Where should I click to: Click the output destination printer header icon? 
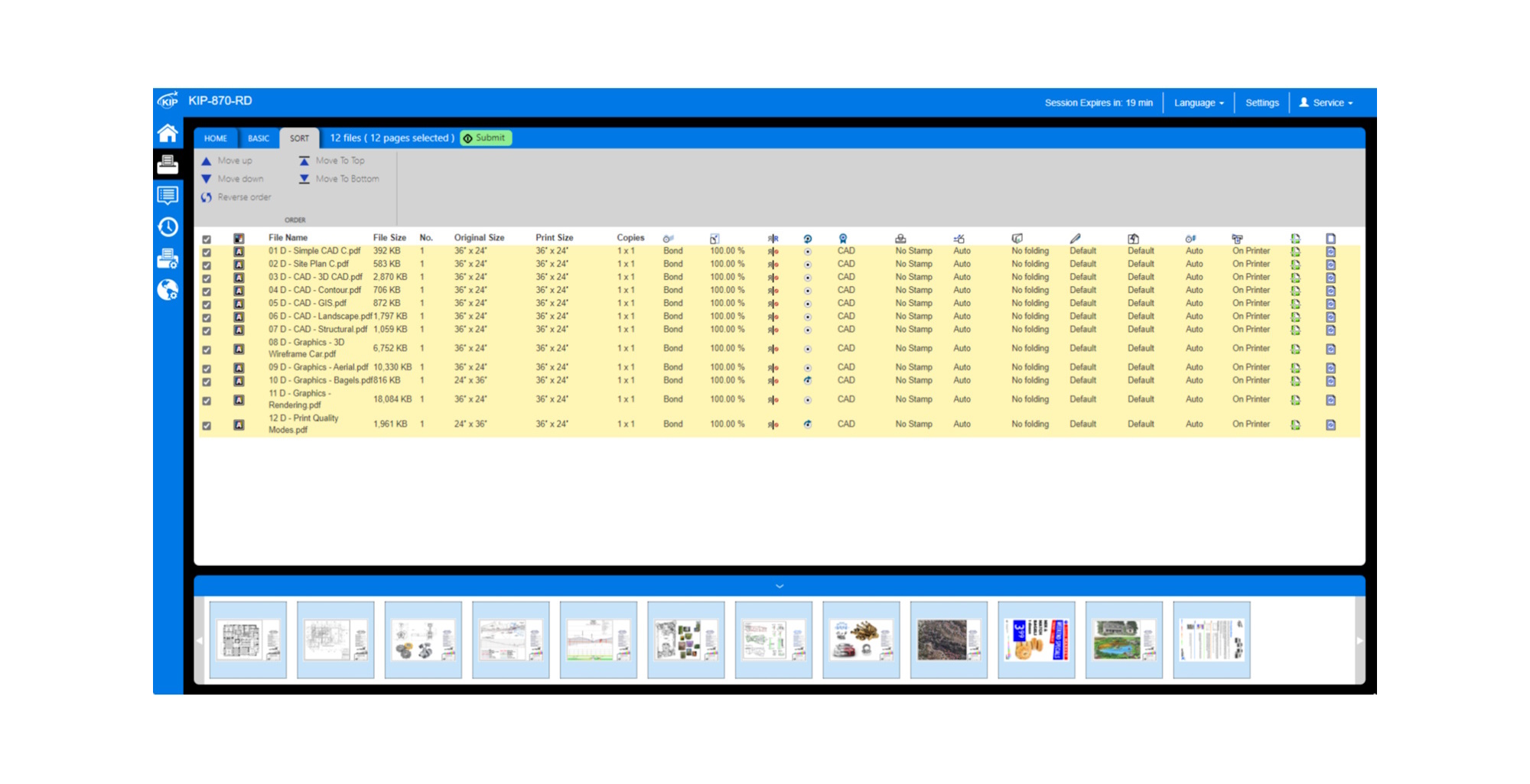(x=1238, y=239)
